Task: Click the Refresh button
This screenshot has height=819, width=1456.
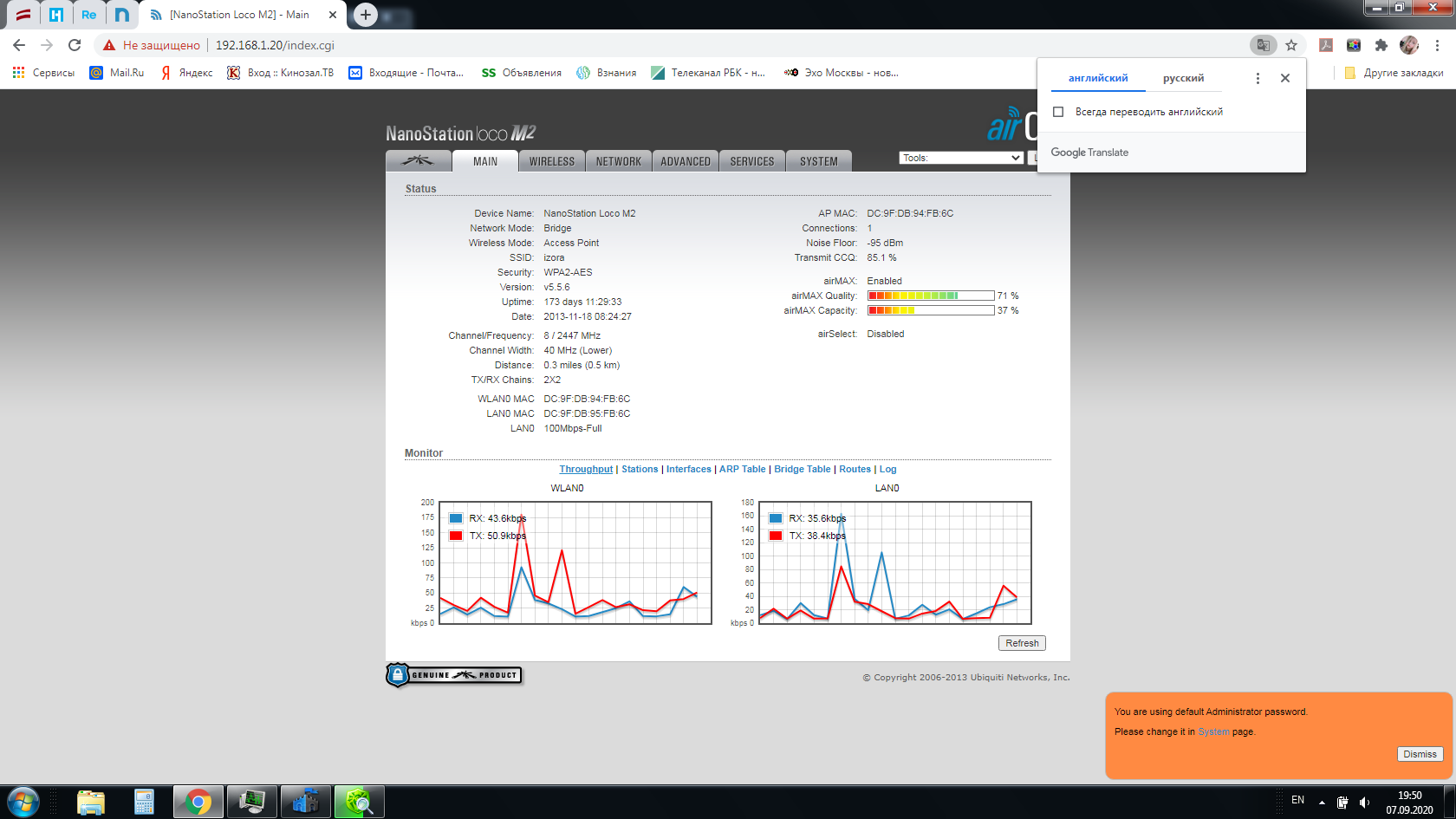Action: tap(1022, 643)
